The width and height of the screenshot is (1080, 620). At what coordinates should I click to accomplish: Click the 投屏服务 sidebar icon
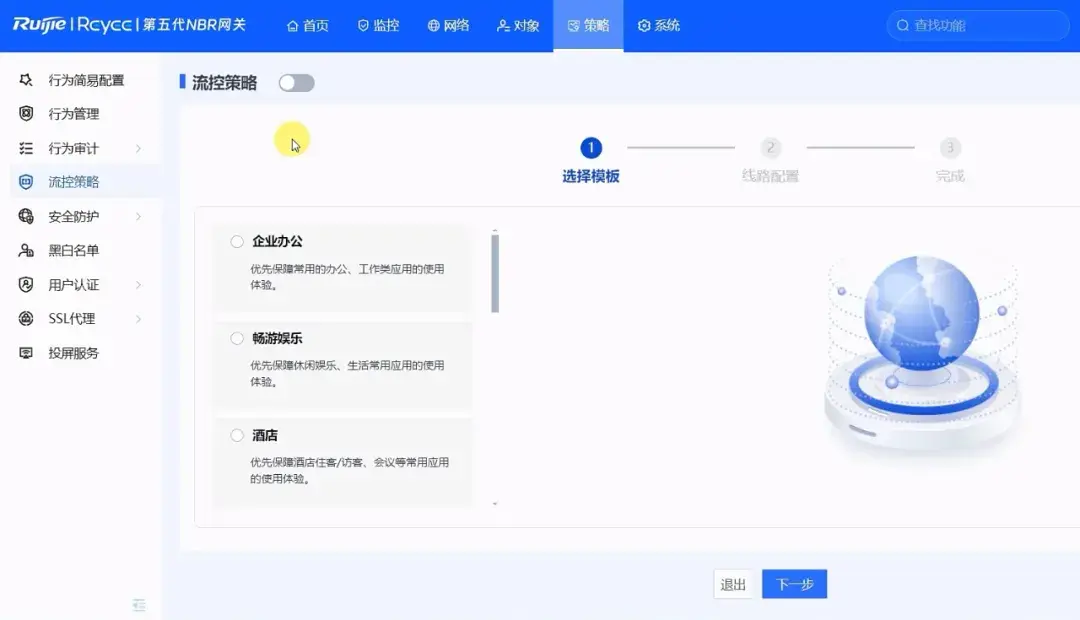(24, 352)
